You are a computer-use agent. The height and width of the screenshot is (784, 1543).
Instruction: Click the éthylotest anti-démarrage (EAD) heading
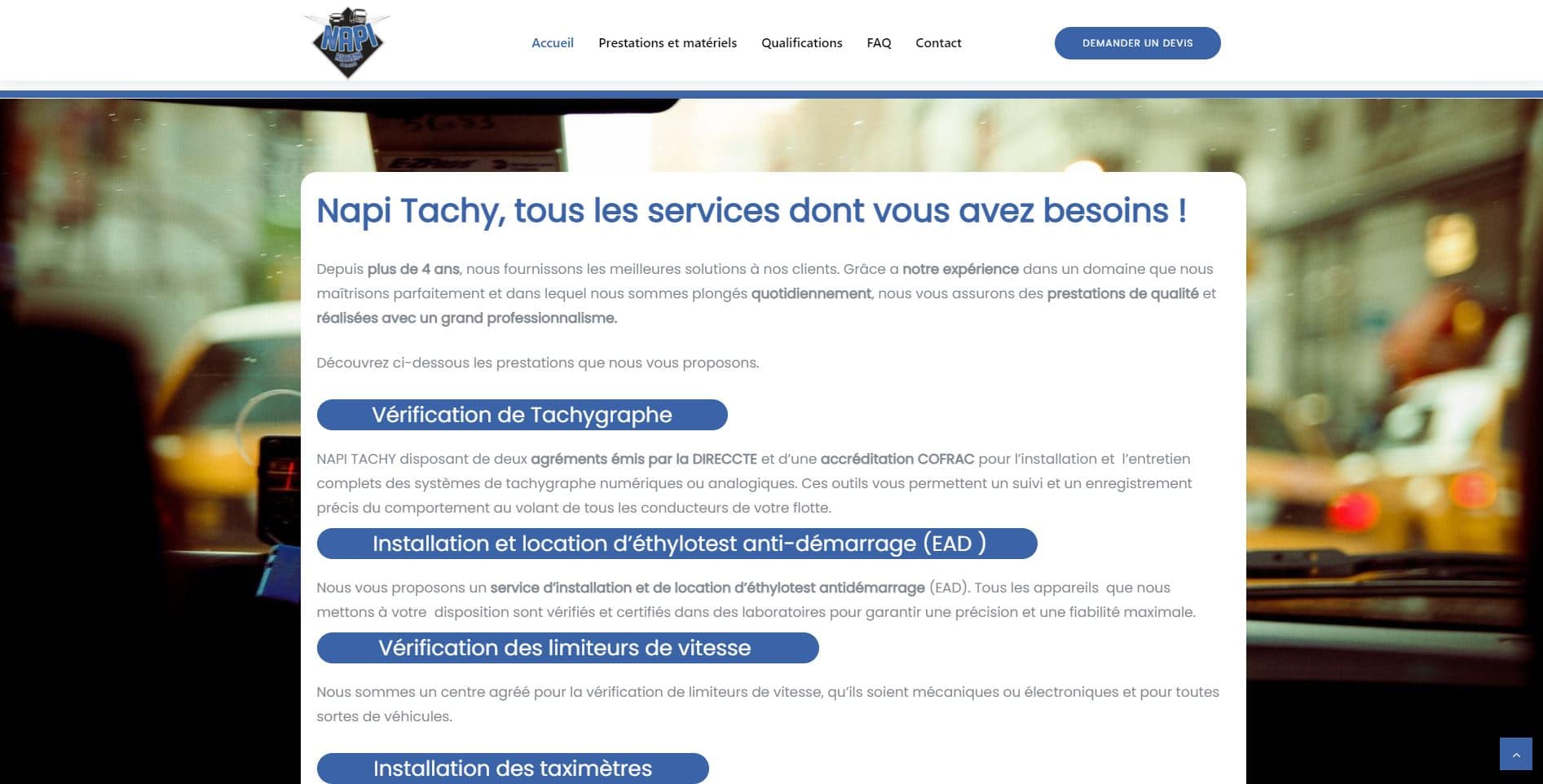click(x=677, y=543)
